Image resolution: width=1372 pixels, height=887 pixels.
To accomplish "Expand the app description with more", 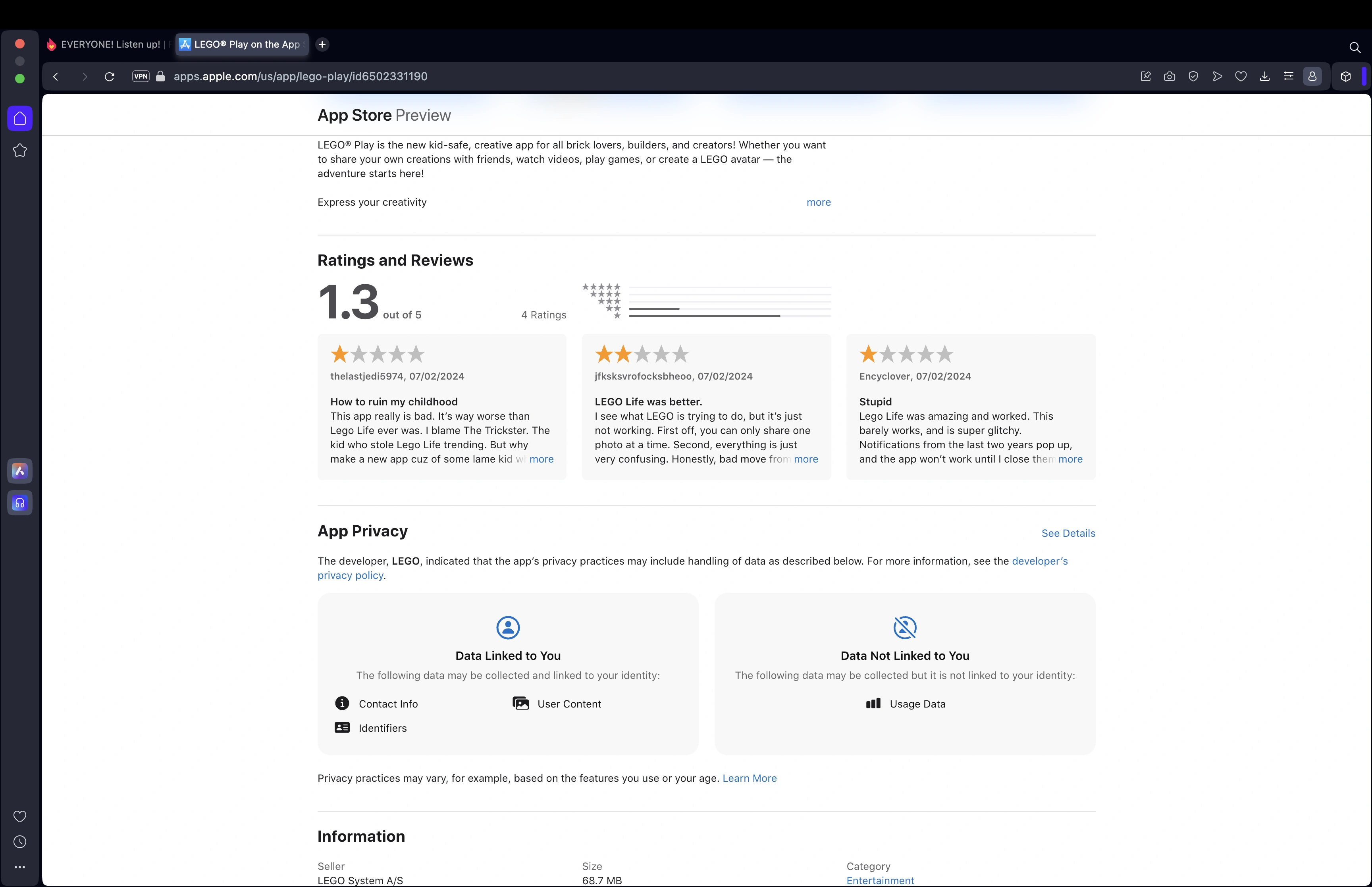I will [x=818, y=202].
